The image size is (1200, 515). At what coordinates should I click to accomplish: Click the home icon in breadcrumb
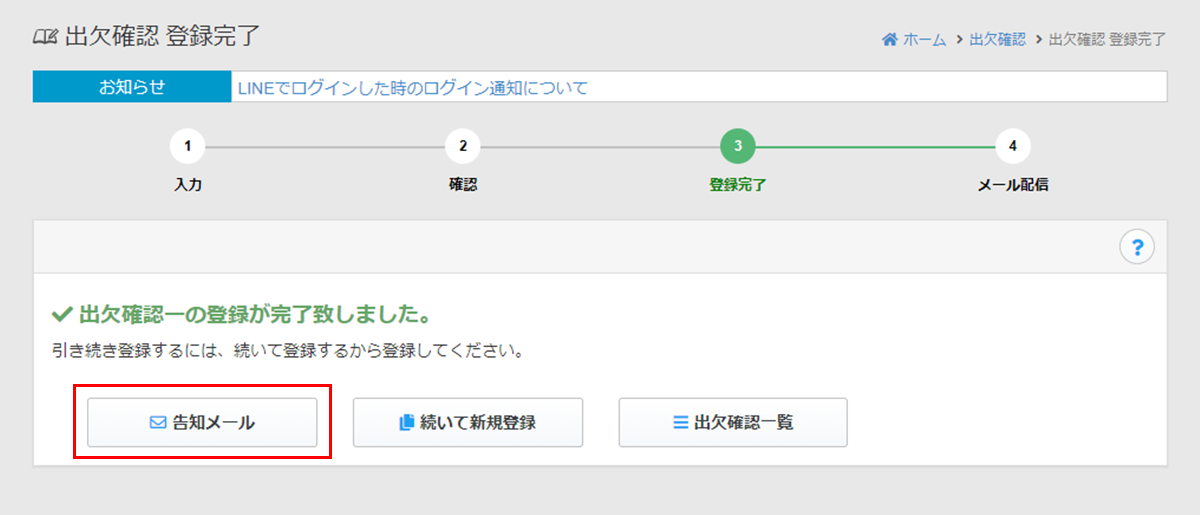point(889,39)
